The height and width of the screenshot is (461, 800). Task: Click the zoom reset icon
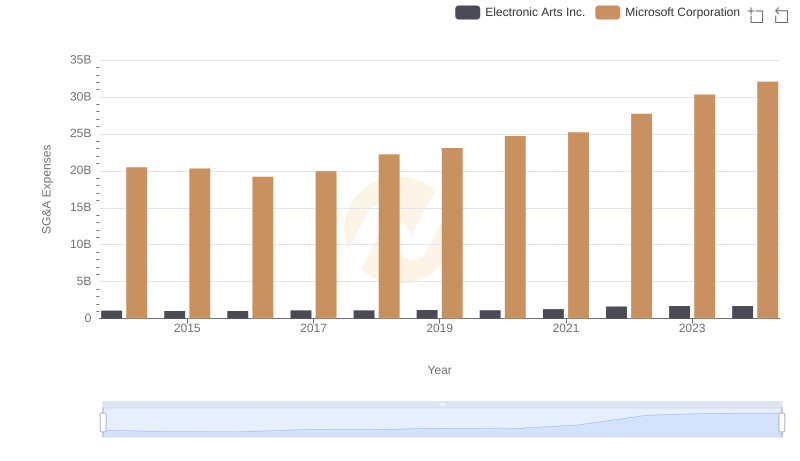pyautogui.click(x=781, y=15)
